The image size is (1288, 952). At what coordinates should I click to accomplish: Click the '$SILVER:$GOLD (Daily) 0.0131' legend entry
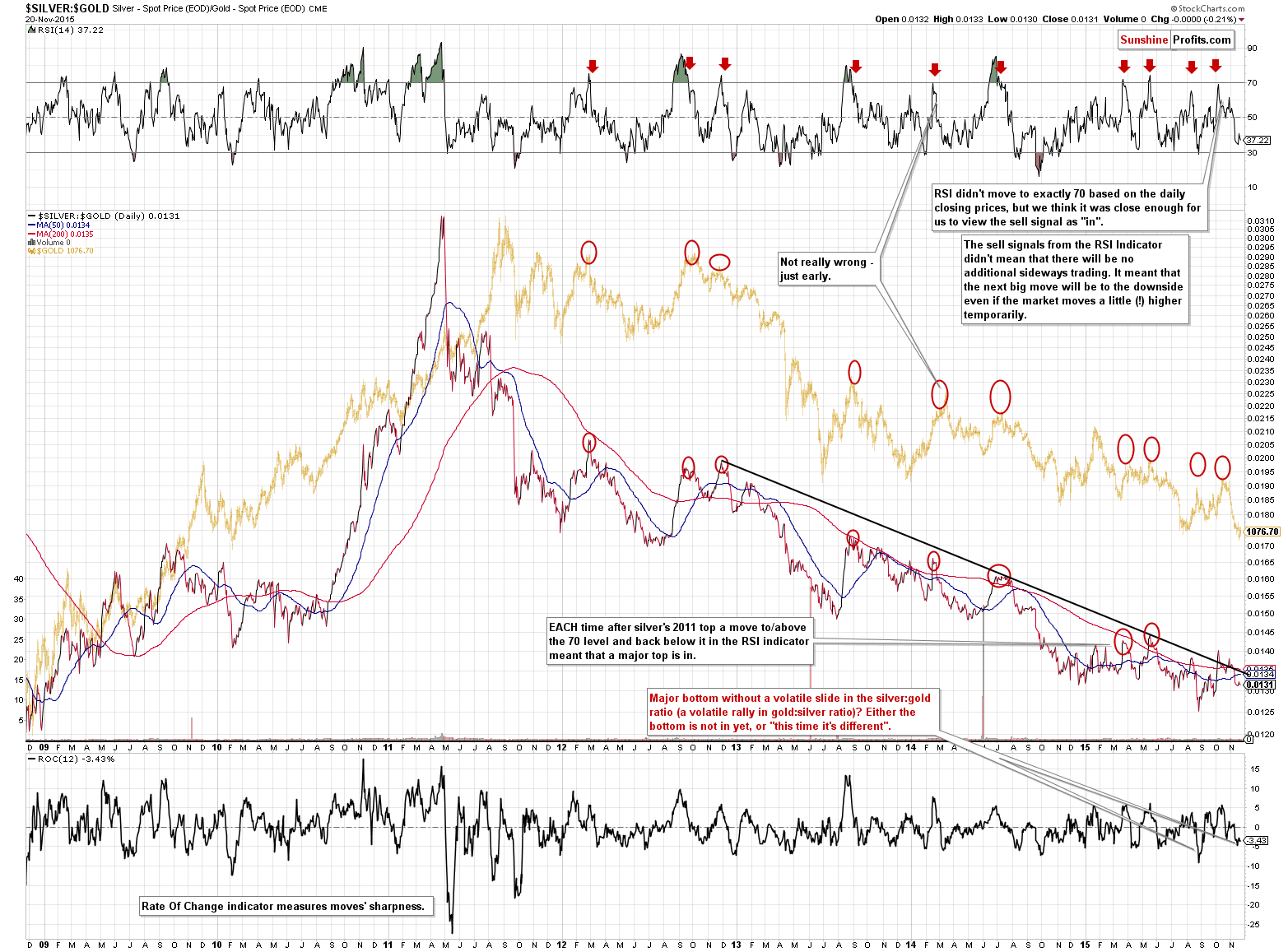[x=109, y=216]
